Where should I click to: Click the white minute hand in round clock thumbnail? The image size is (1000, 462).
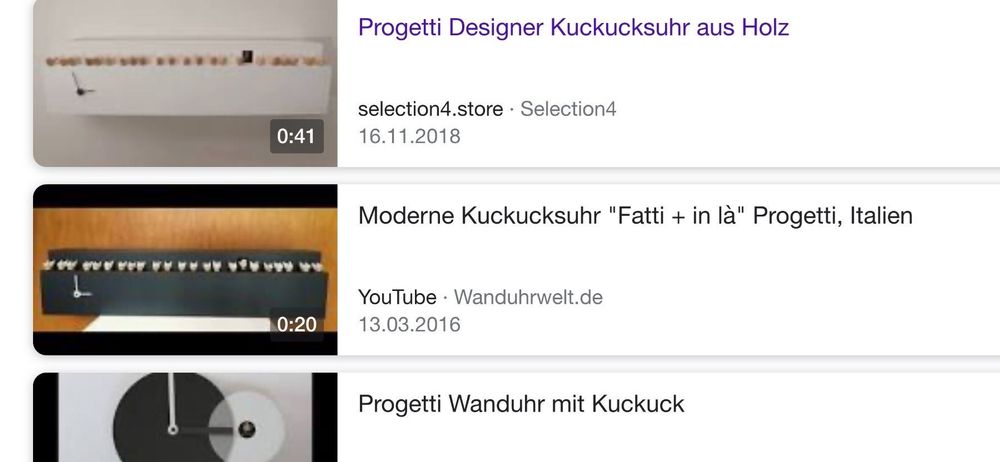[172, 403]
